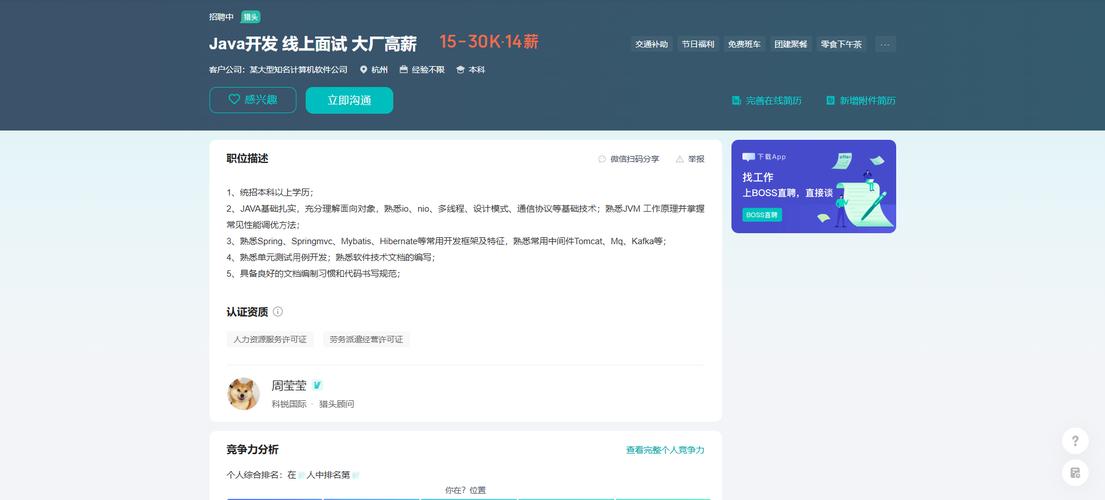
Task: Click the 感兴趣 heart button
Action: coord(252,100)
